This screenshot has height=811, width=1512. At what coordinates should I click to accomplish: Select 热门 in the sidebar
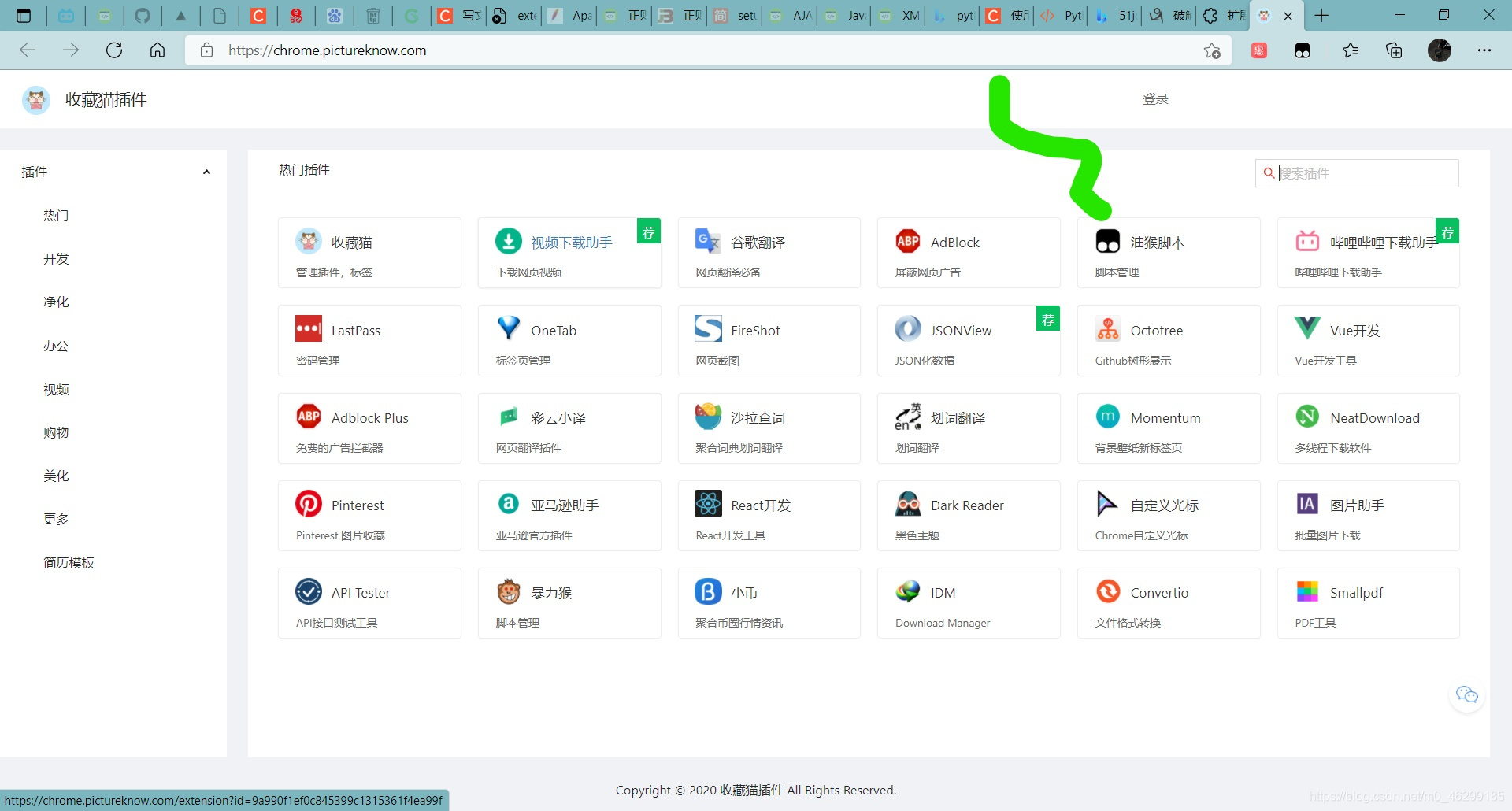(x=56, y=215)
